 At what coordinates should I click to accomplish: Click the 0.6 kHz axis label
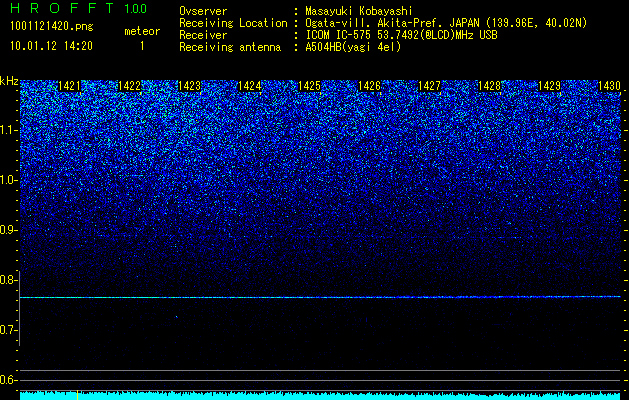point(9,380)
